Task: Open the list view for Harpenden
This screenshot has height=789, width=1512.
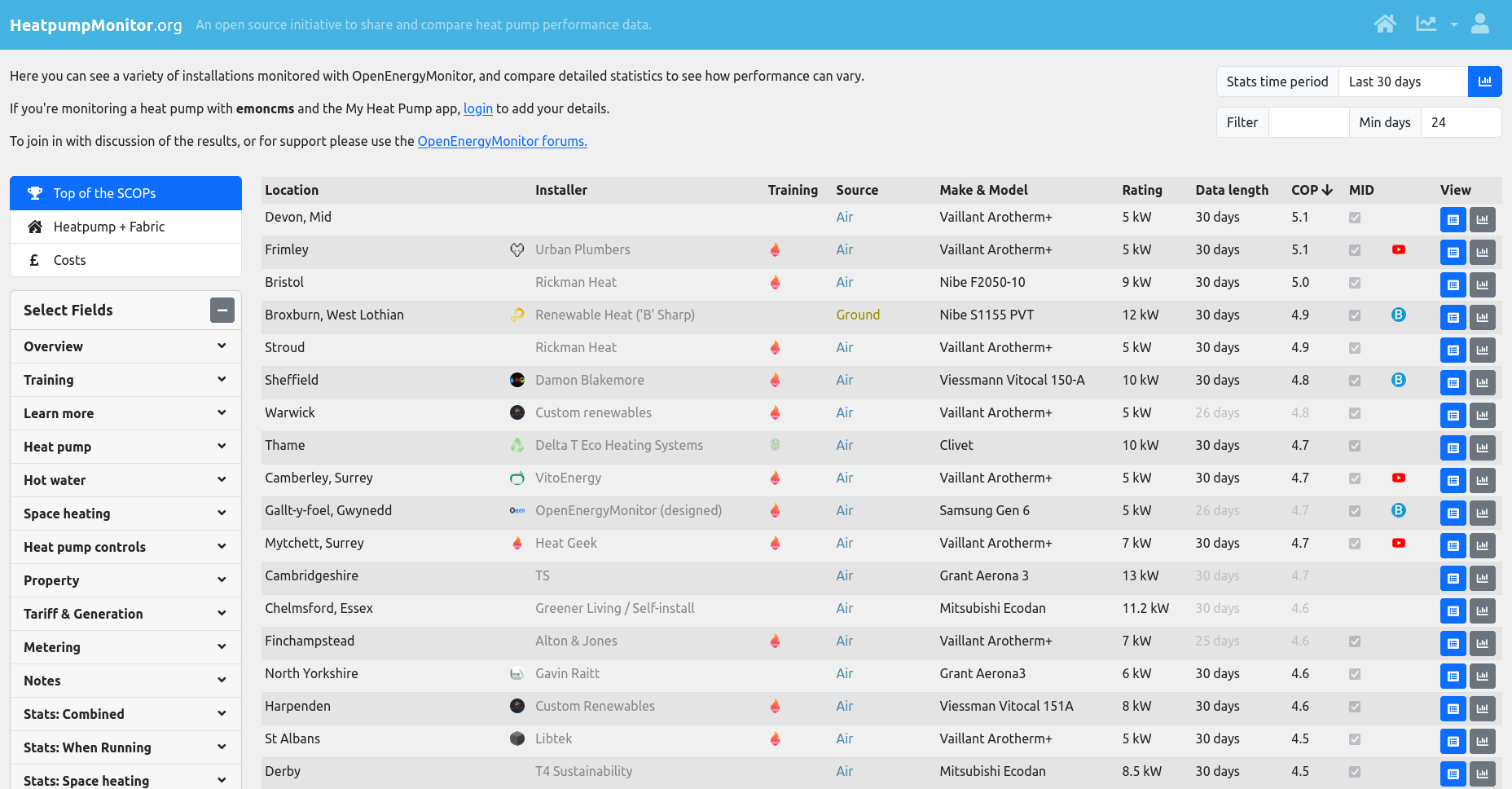Action: [x=1453, y=708]
